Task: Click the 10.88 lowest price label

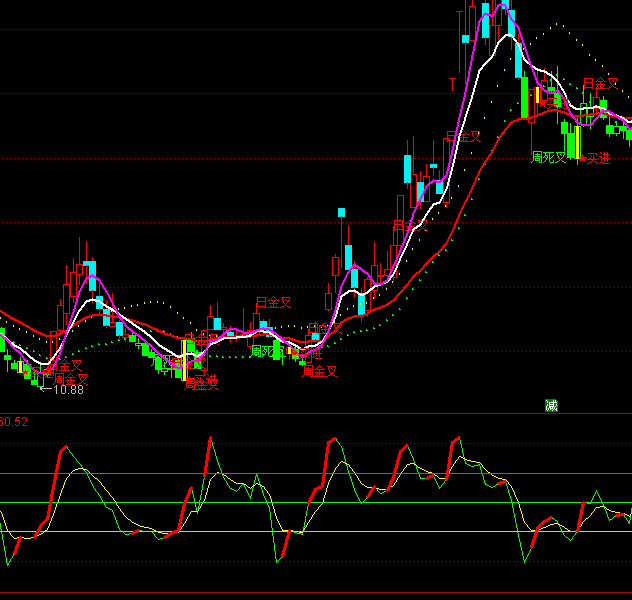Action: coord(67,390)
